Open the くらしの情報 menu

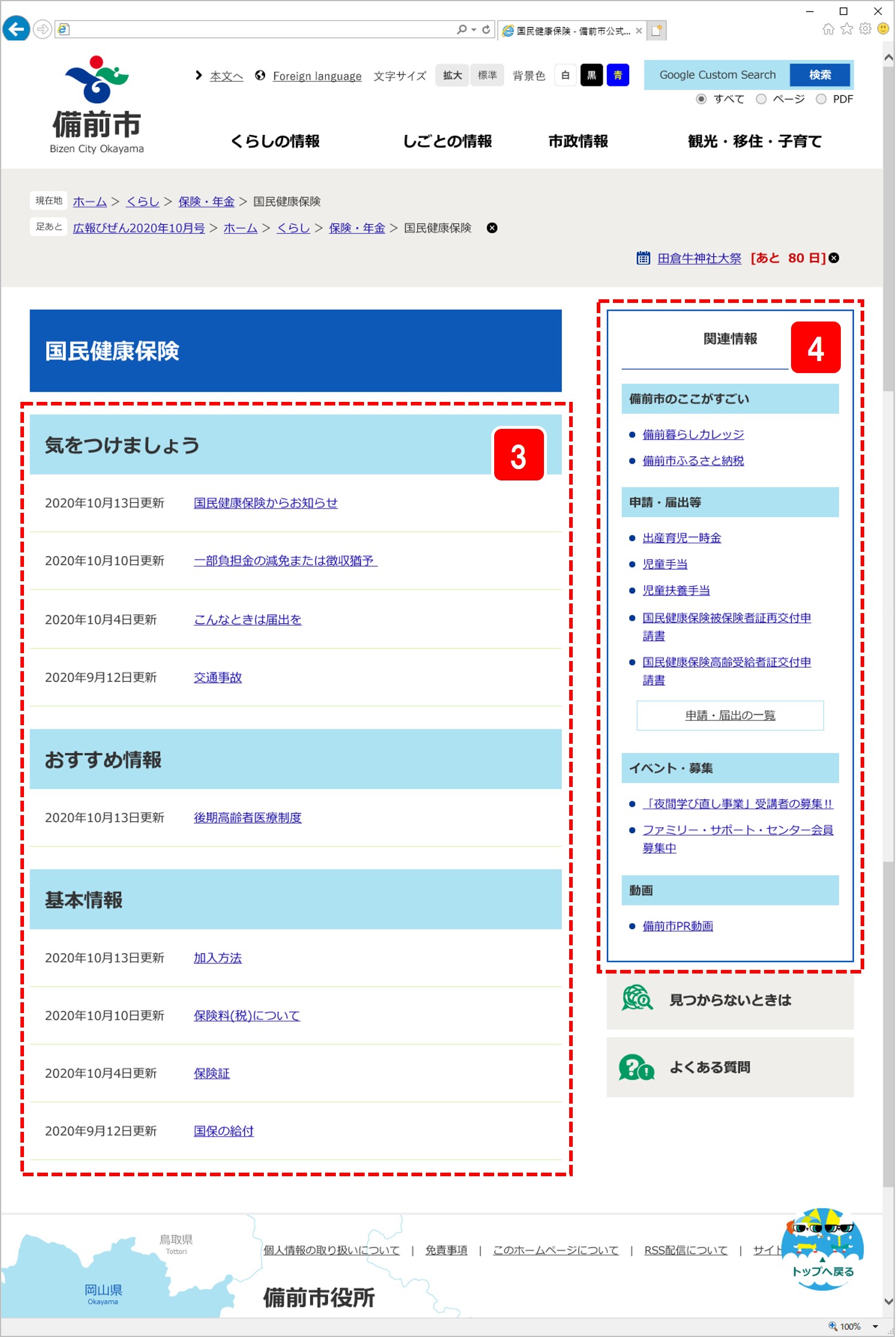[275, 141]
